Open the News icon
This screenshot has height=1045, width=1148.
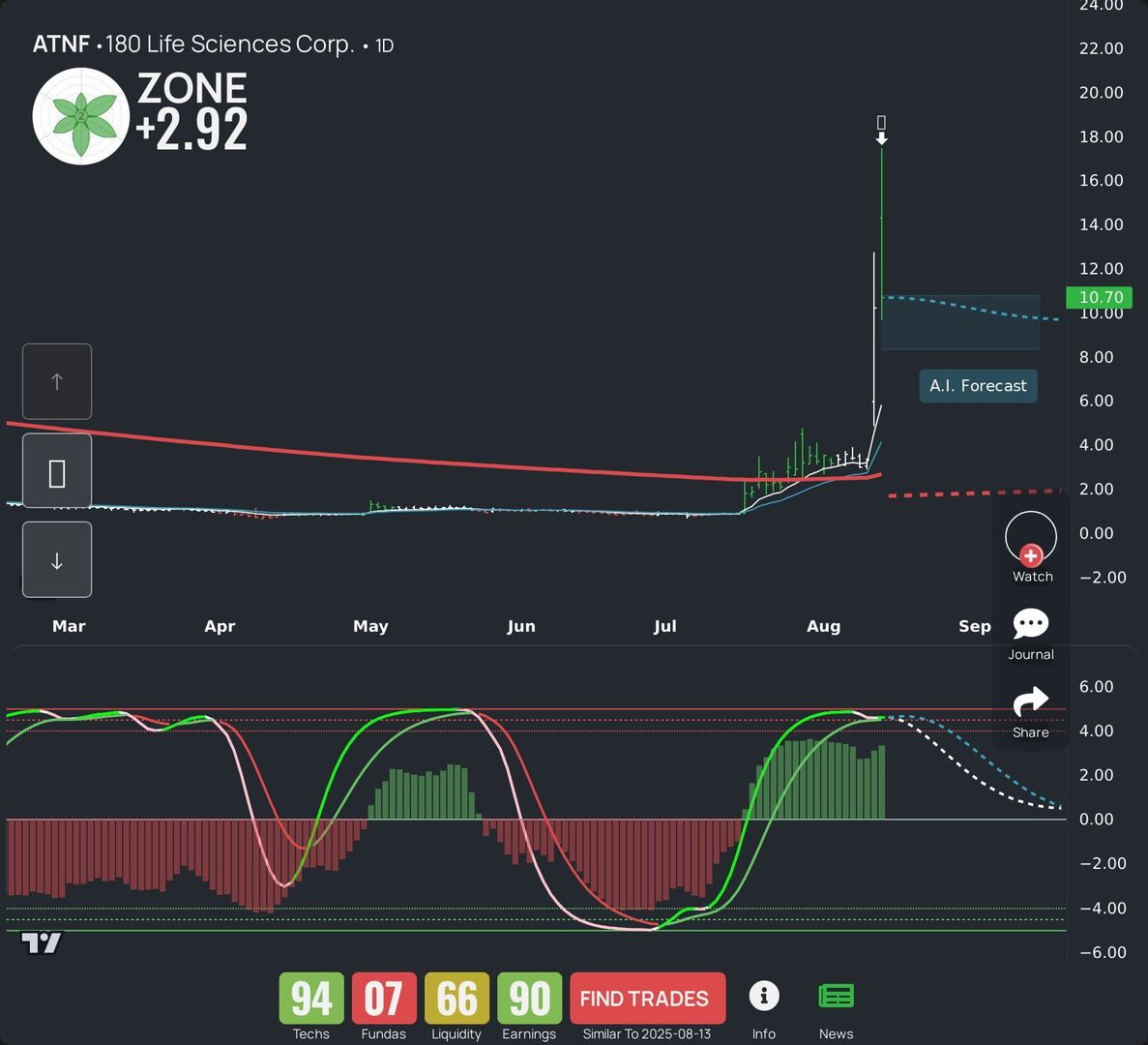coord(837,997)
